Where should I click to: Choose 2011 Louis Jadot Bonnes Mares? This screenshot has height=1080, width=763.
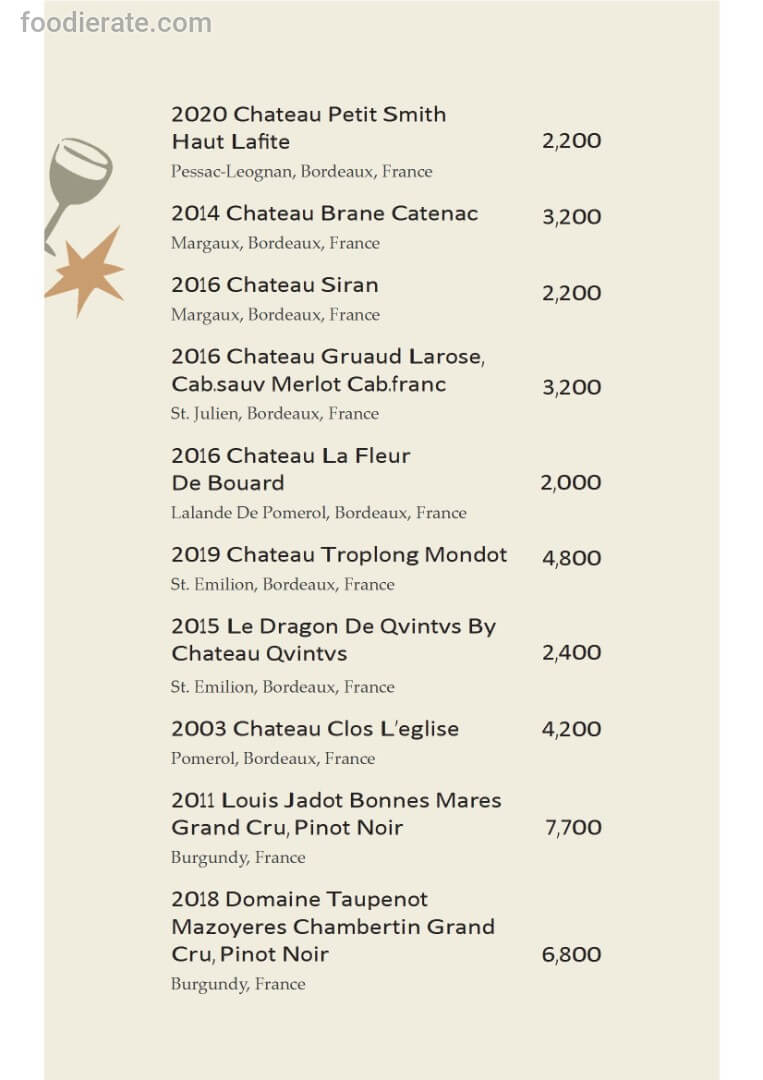click(x=336, y=814)
